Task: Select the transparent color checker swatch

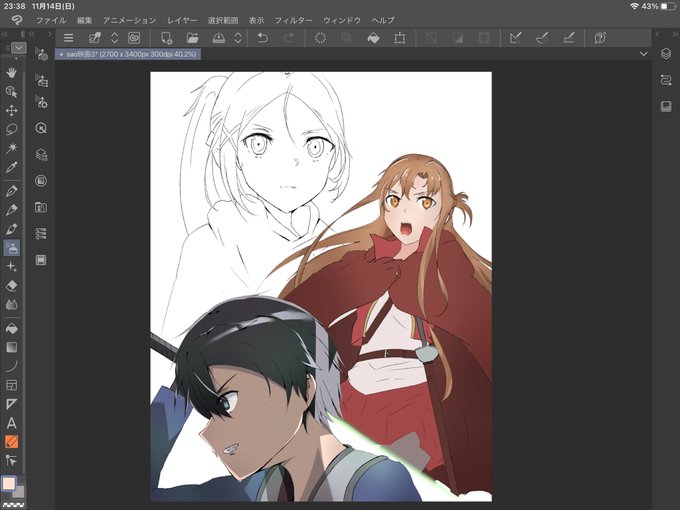Action: pyautogui.click(x=13, y=505)
